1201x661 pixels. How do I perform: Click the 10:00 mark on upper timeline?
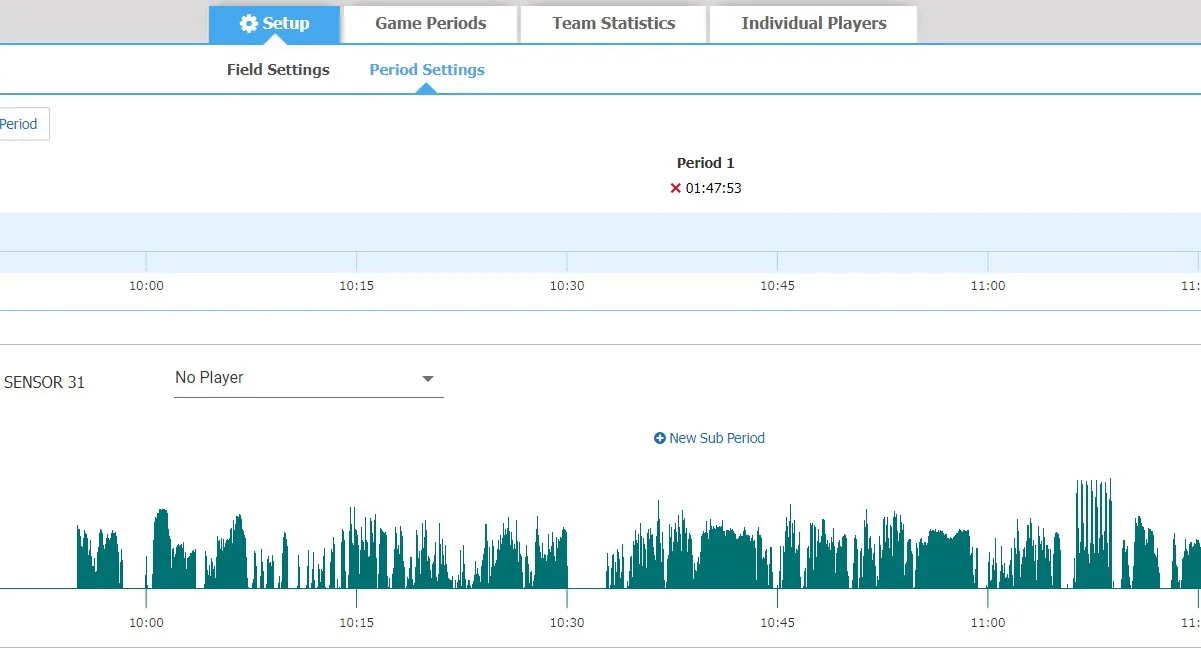146,285
